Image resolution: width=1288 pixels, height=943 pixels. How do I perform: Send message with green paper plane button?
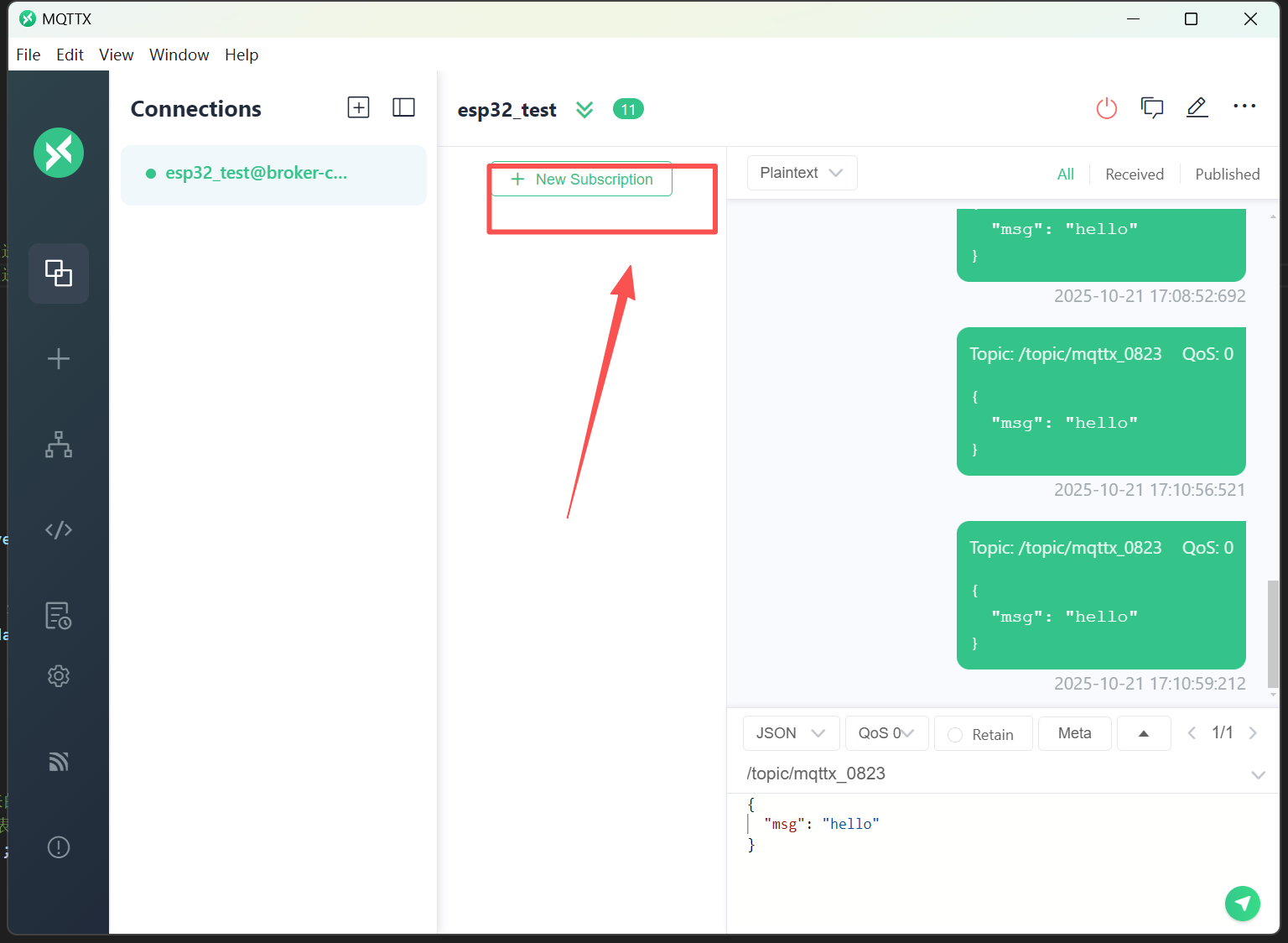point(1243,904)
